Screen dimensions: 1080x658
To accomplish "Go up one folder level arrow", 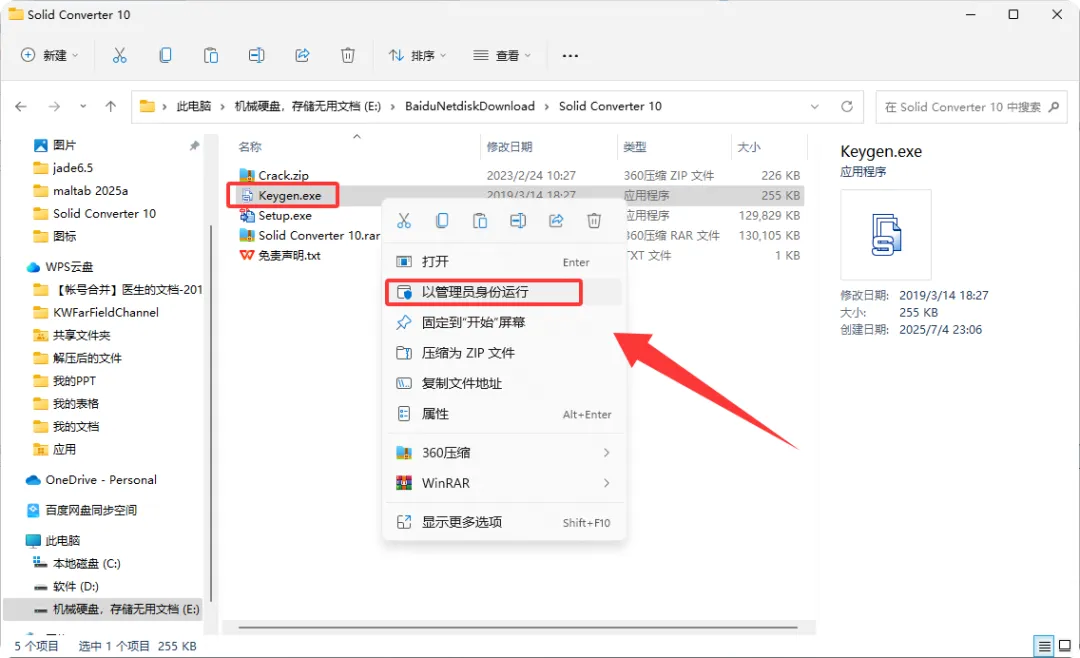I will [x=110, y=107].
